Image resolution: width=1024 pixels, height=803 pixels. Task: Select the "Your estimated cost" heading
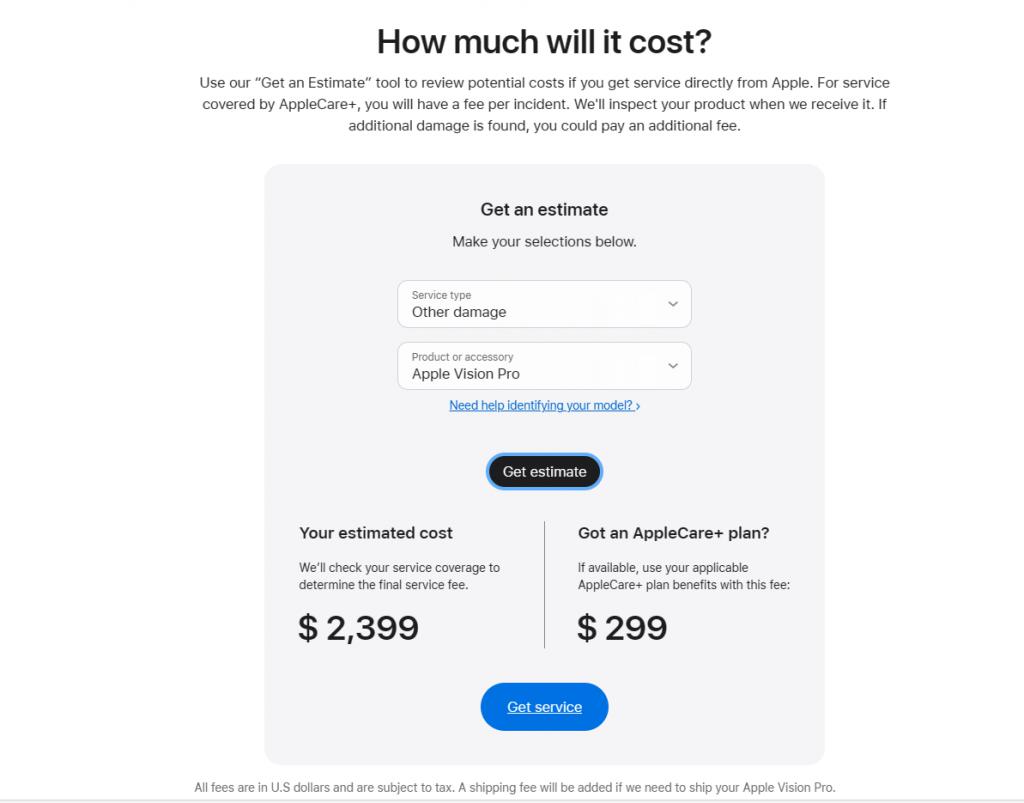pos(376,533)
